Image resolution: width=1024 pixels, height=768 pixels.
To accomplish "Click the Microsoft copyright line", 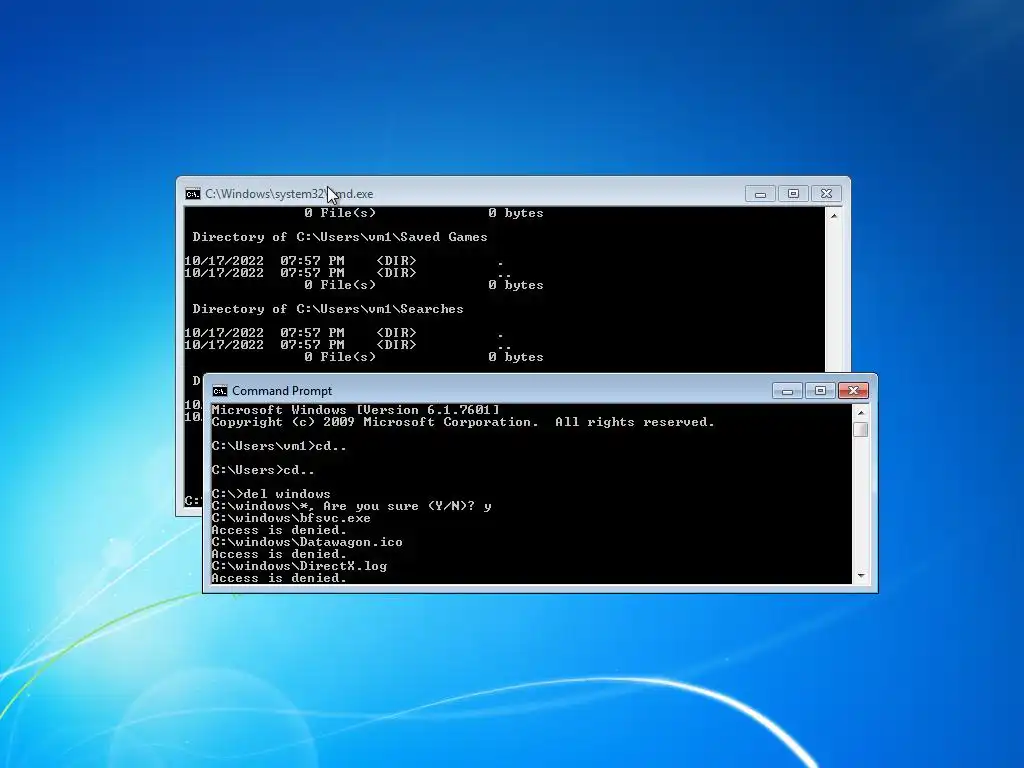I will [463, 422].
